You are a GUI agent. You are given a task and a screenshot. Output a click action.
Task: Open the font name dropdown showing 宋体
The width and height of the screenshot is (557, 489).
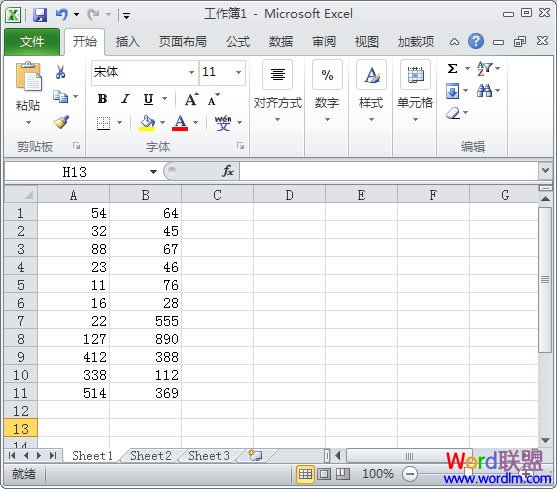pos(144,72)
